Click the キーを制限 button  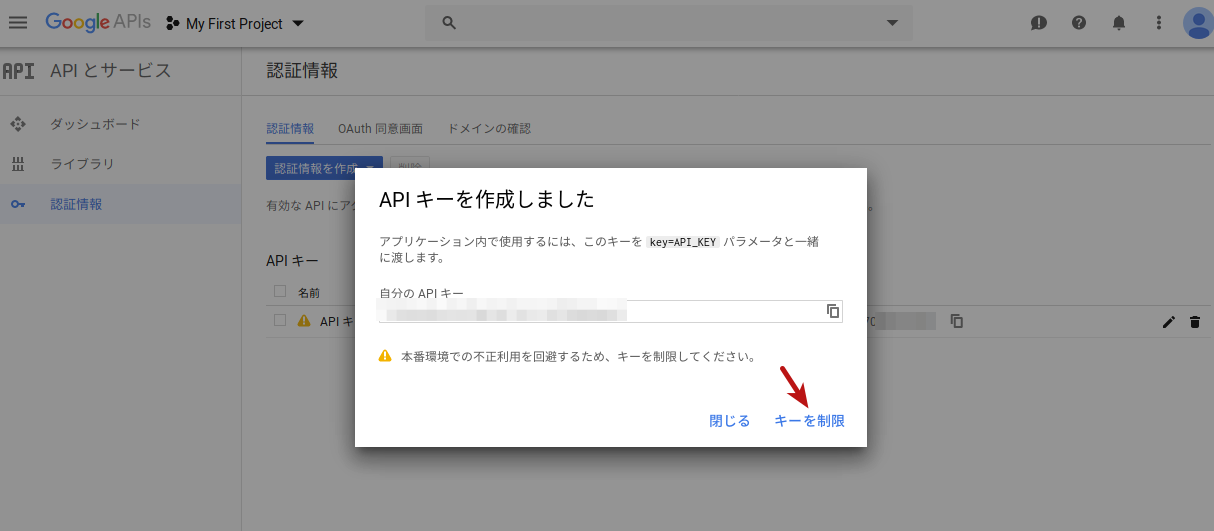click(x=809, y=421)
